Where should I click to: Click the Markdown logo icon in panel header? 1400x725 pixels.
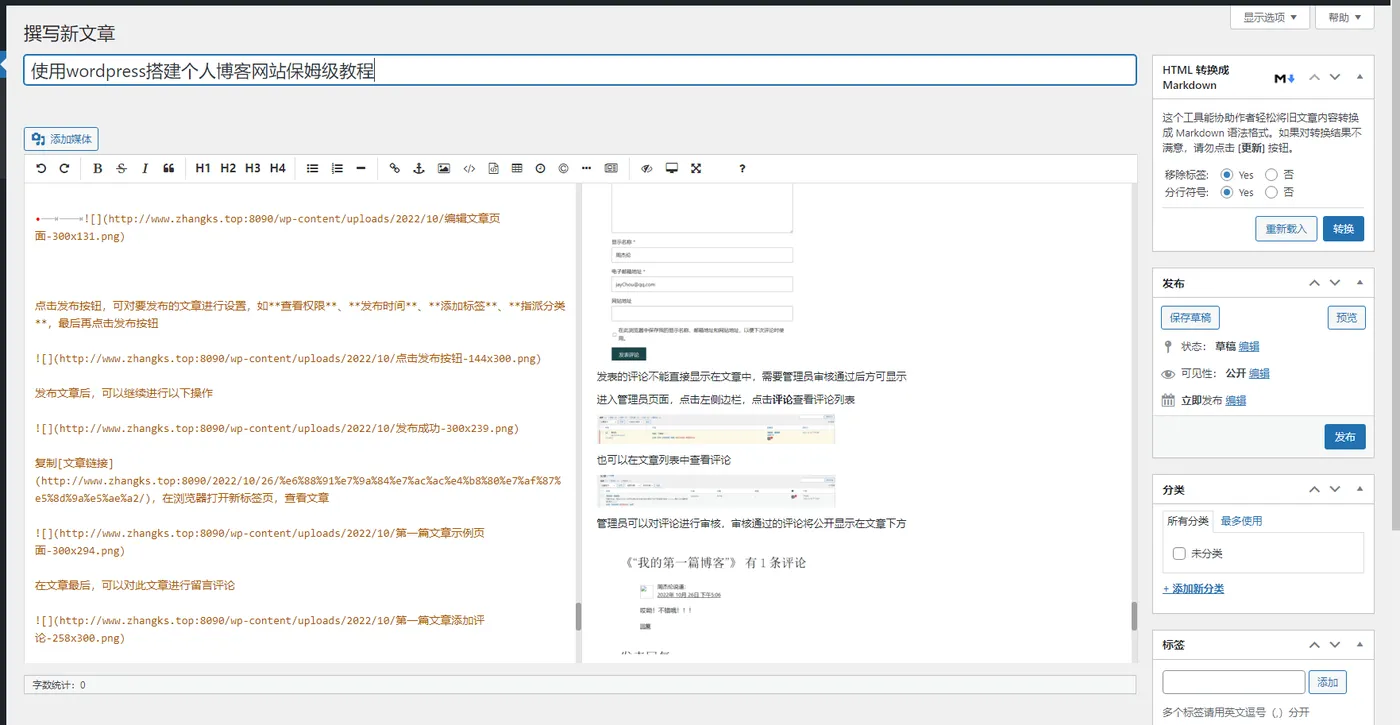(x=1284, y=77)
